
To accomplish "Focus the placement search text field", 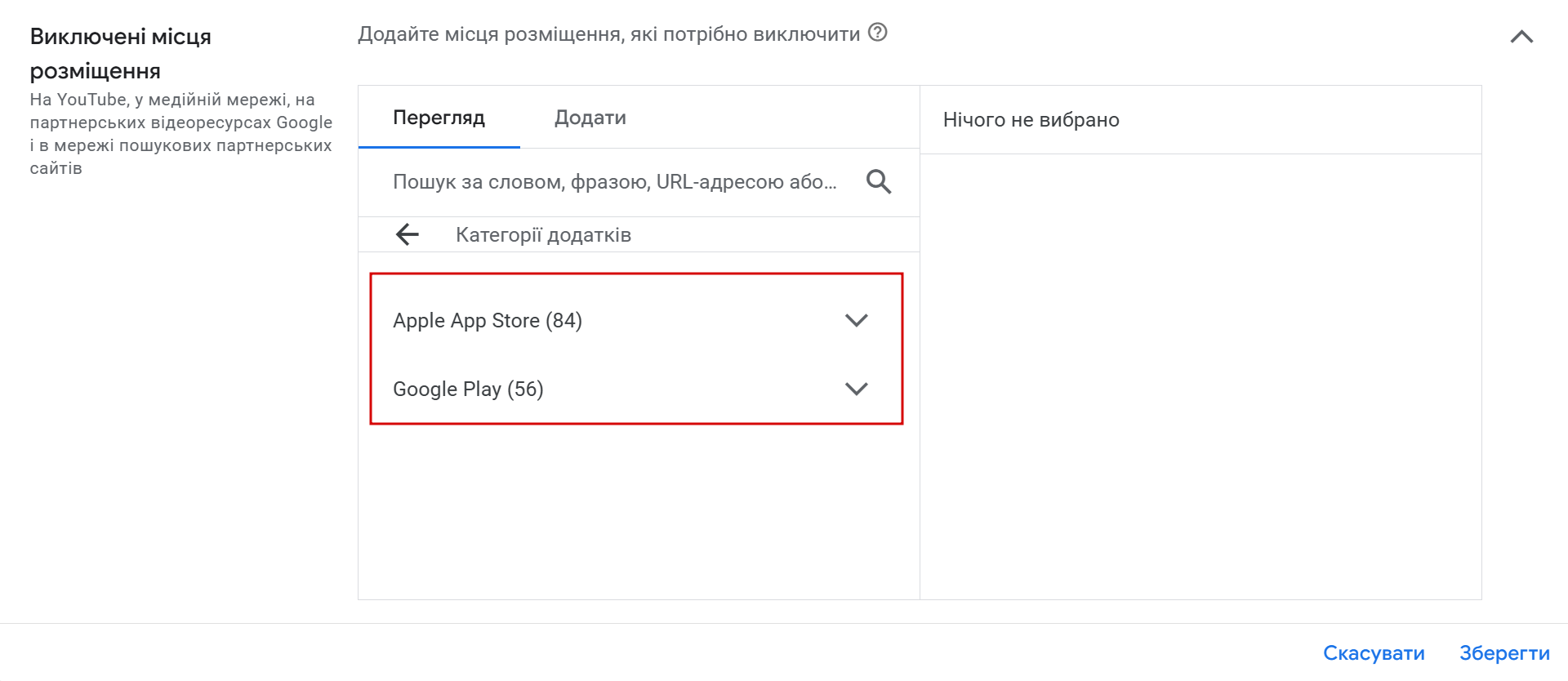I will [x=614, y=182].
